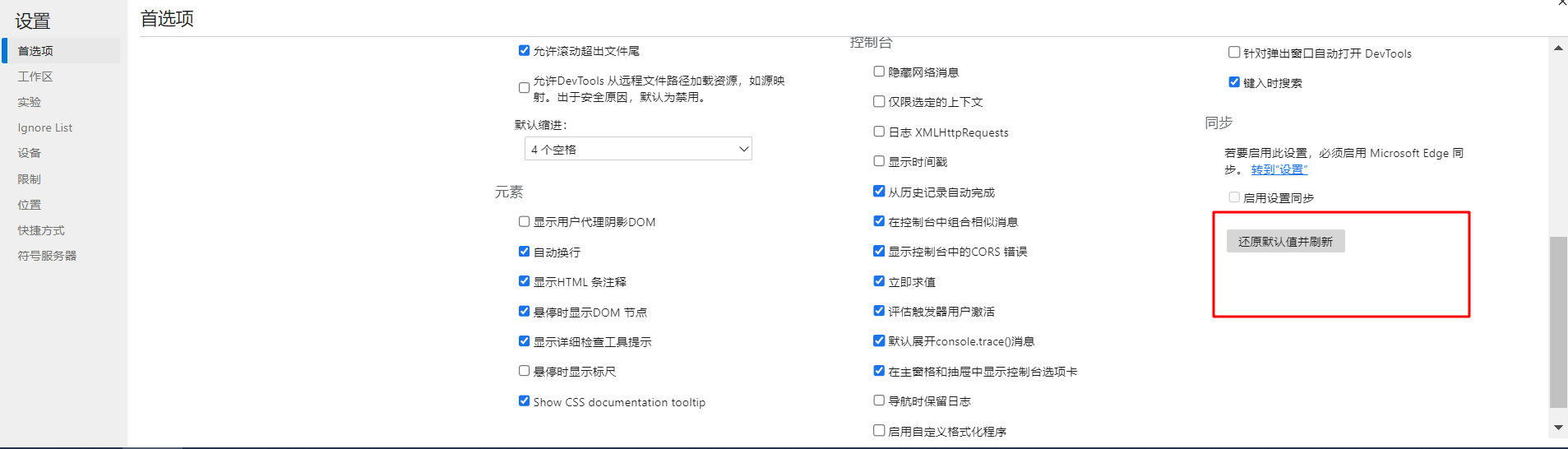This screenshot has height=449, width=1568.
Task: Uncheck 键入时搜索 checkbox
Action: point(1234,82)
